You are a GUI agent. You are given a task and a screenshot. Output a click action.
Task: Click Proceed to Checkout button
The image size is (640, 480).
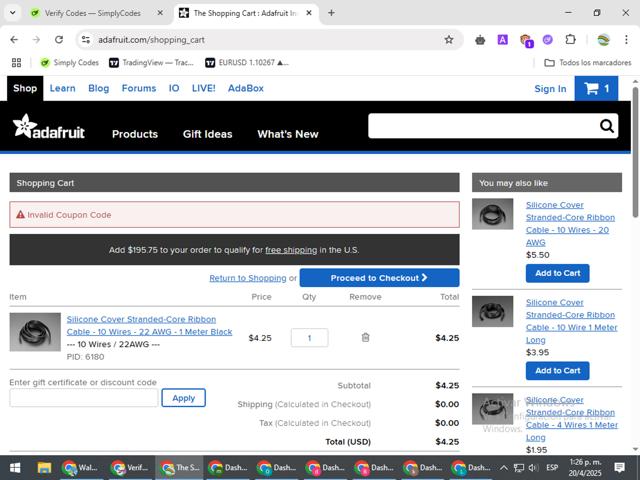pos(379,278)
